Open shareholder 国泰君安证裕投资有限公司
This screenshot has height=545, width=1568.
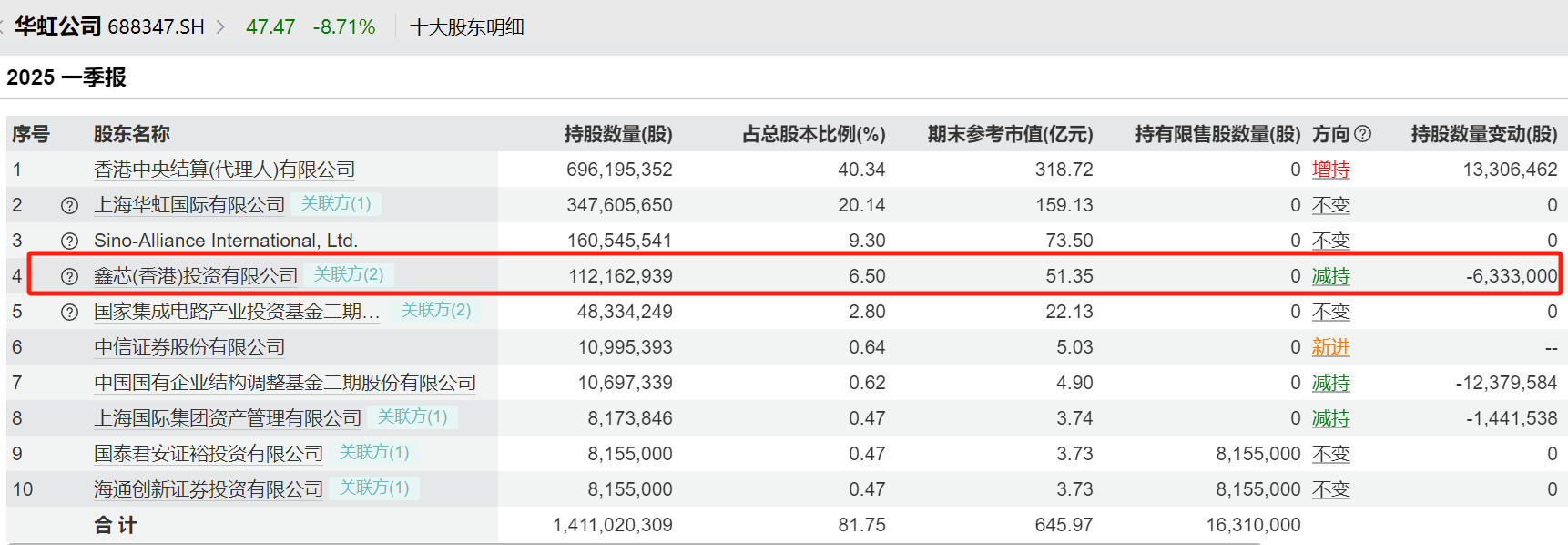point(209,454)
